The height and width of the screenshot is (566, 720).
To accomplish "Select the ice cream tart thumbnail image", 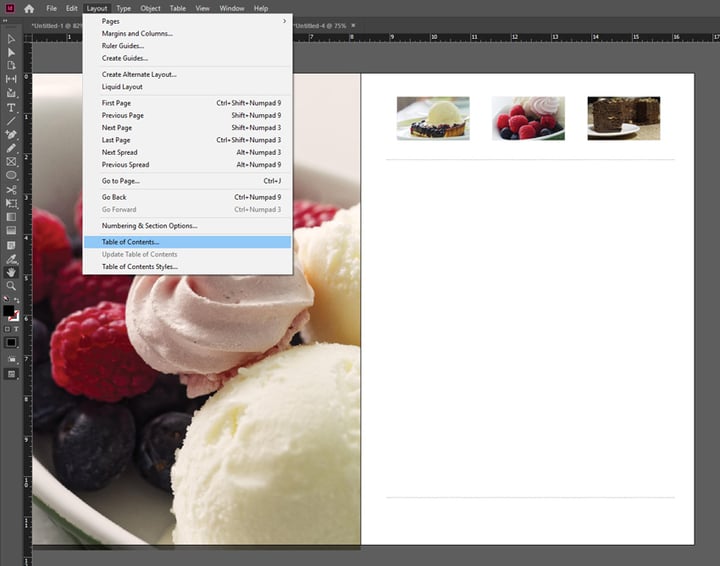I will (433, 118).
